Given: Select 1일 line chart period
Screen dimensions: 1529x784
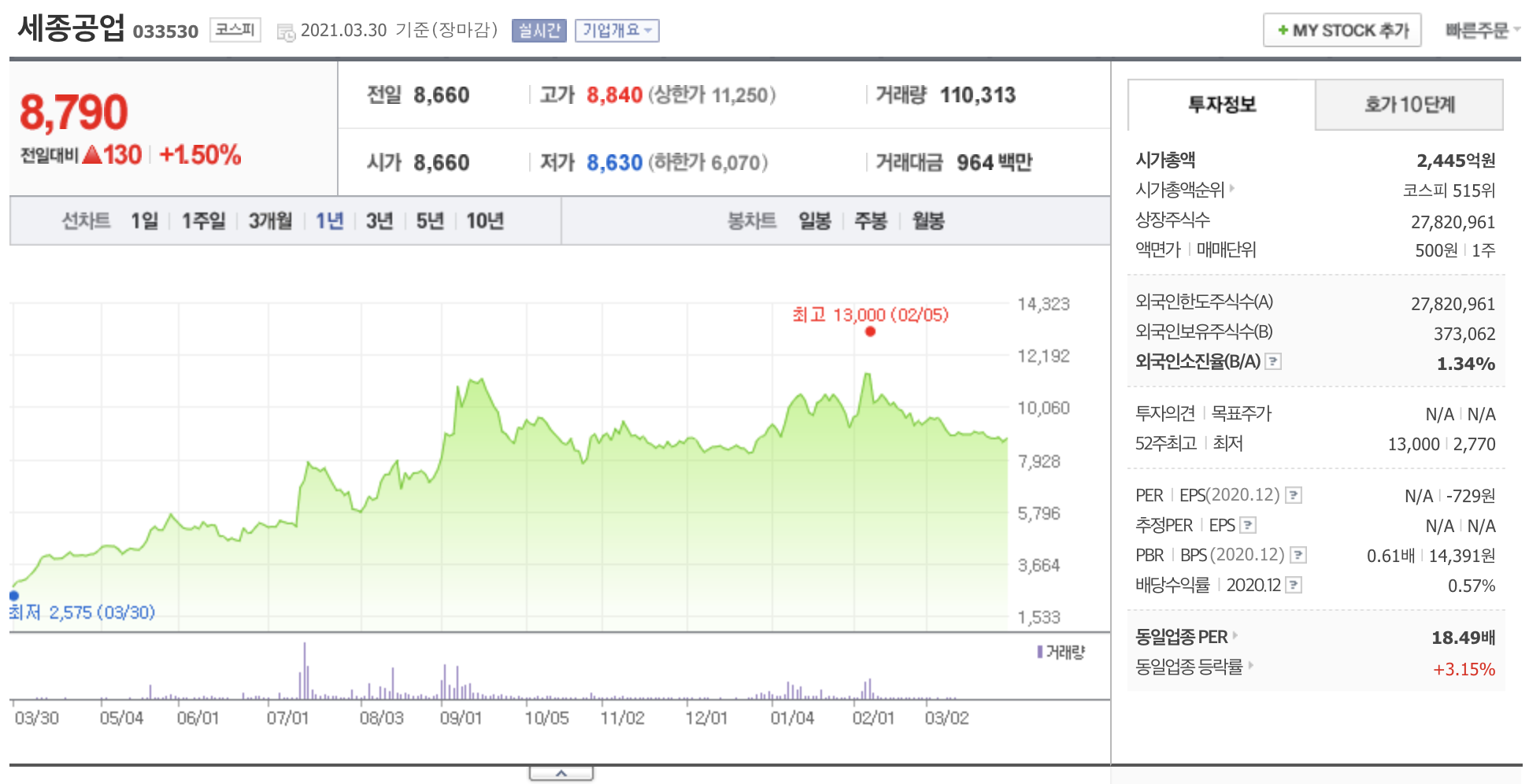Looking at the screenshot, I should [x=145, y=221].
